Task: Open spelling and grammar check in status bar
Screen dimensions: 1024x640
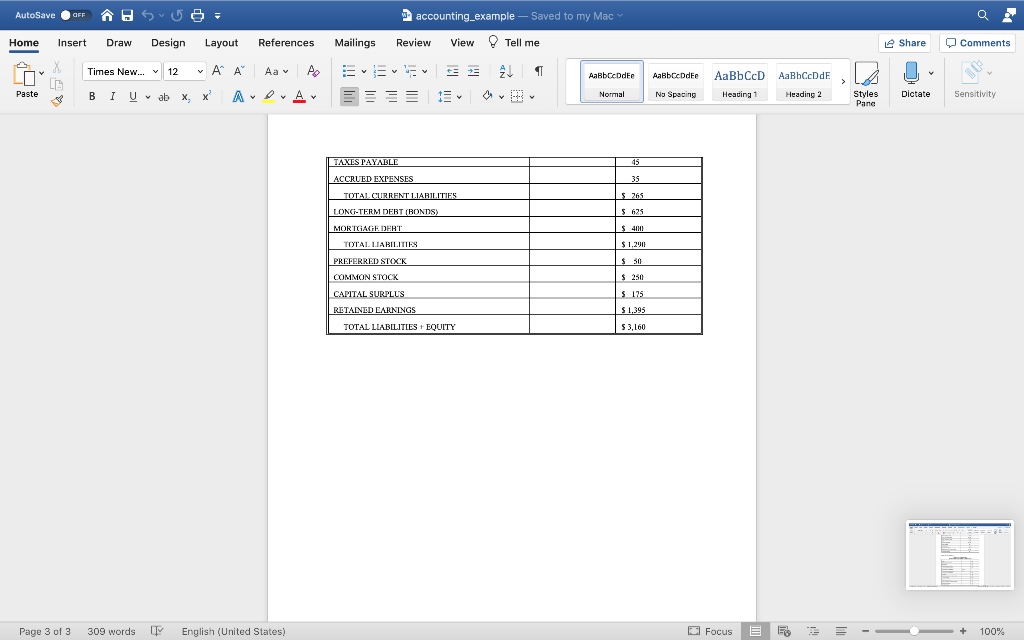Action: click(157, 631)
